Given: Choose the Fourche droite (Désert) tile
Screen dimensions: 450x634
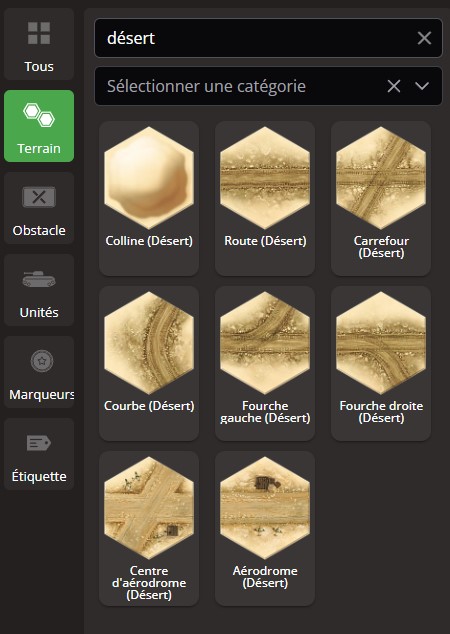Looking at the screenshot, I should [381, 363].
